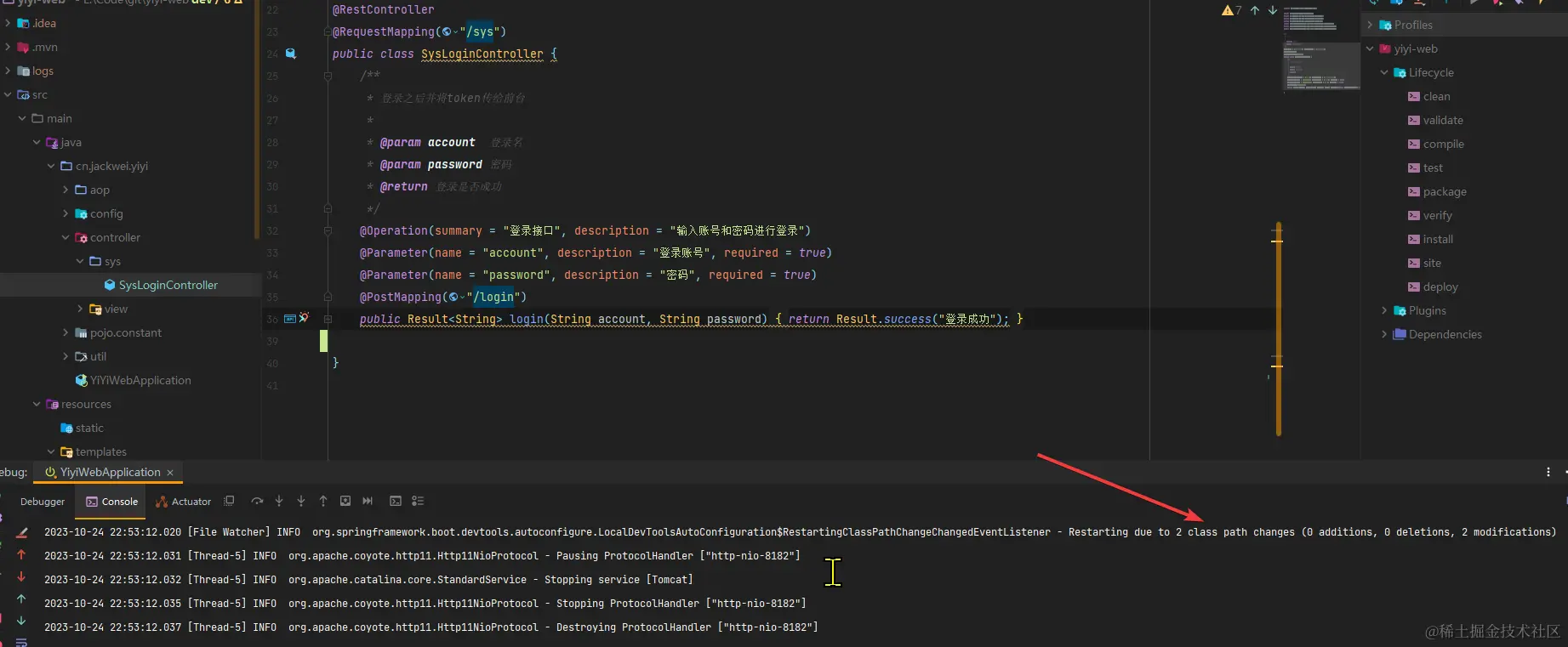Screen dimensions: 1568x647
Task: Click the Spring bean gutter icon on line 24
Action: point(290,54)
